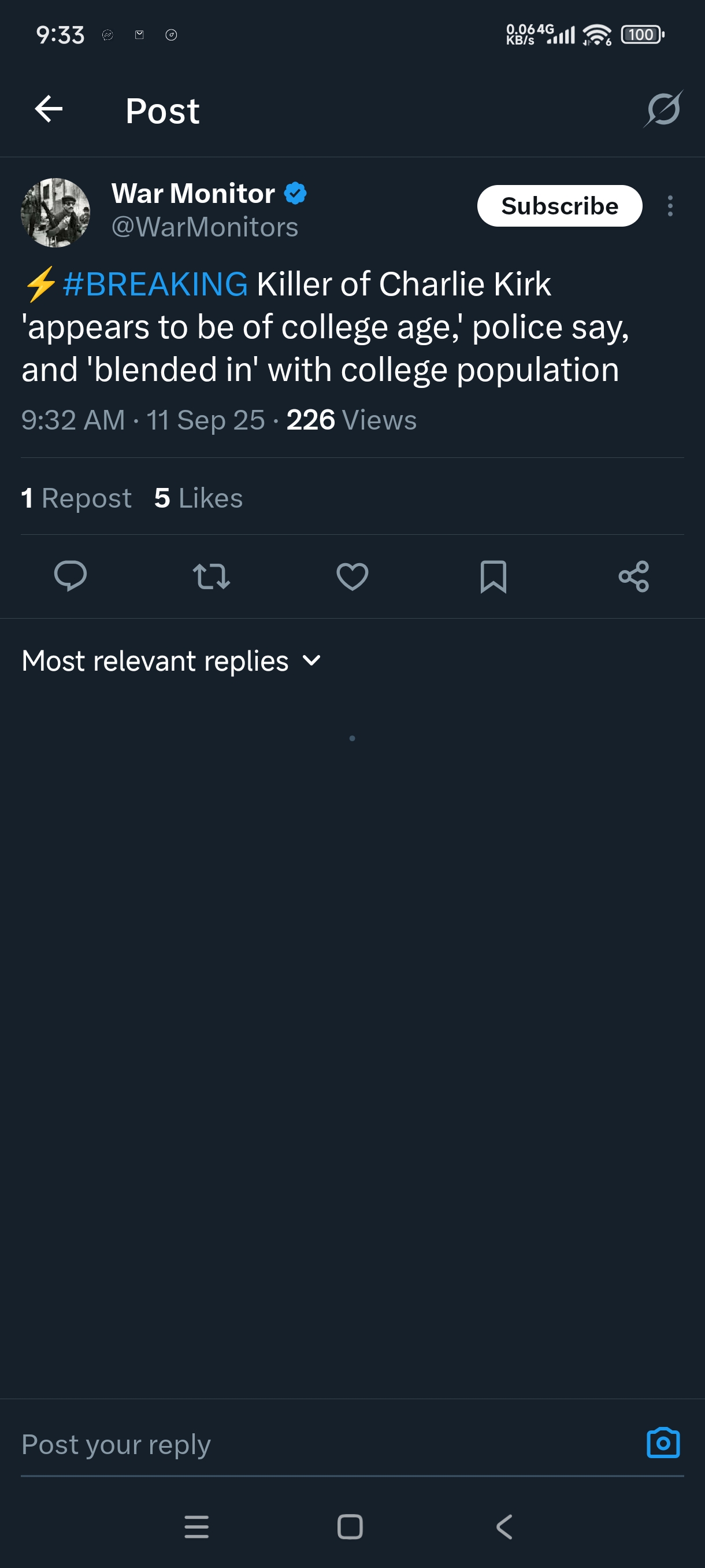Tap the reply speech bubble icon

(x=70, y=576)
